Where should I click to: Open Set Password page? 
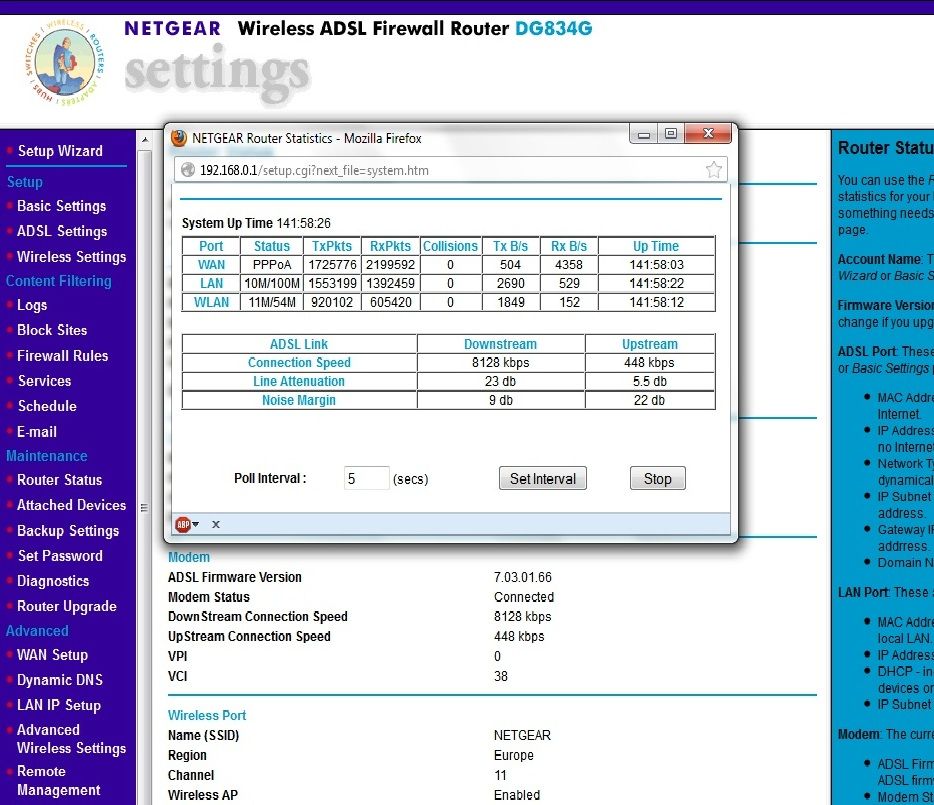click(x=60, y=555)
